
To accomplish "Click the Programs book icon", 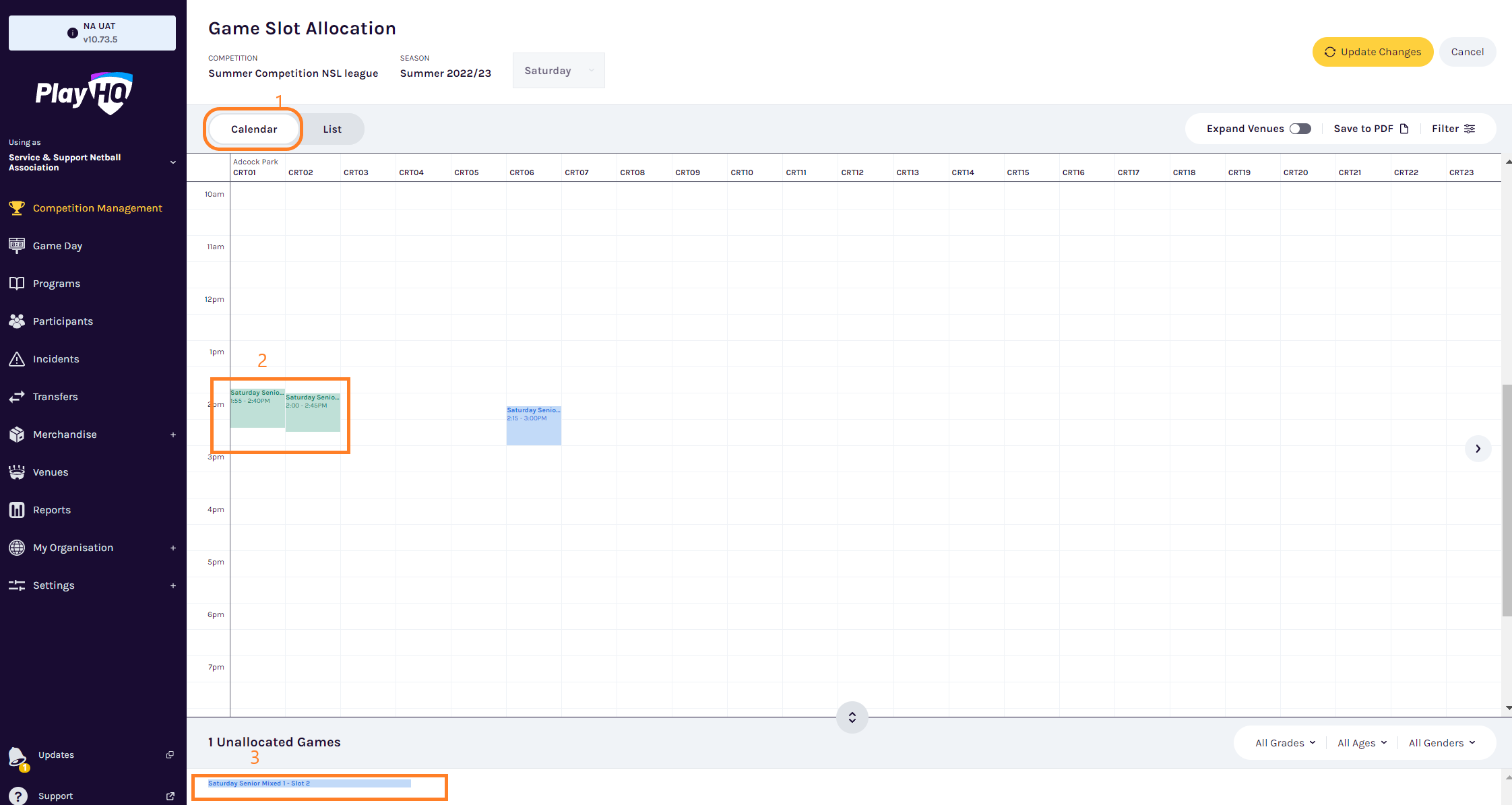I will coord(17,284).
